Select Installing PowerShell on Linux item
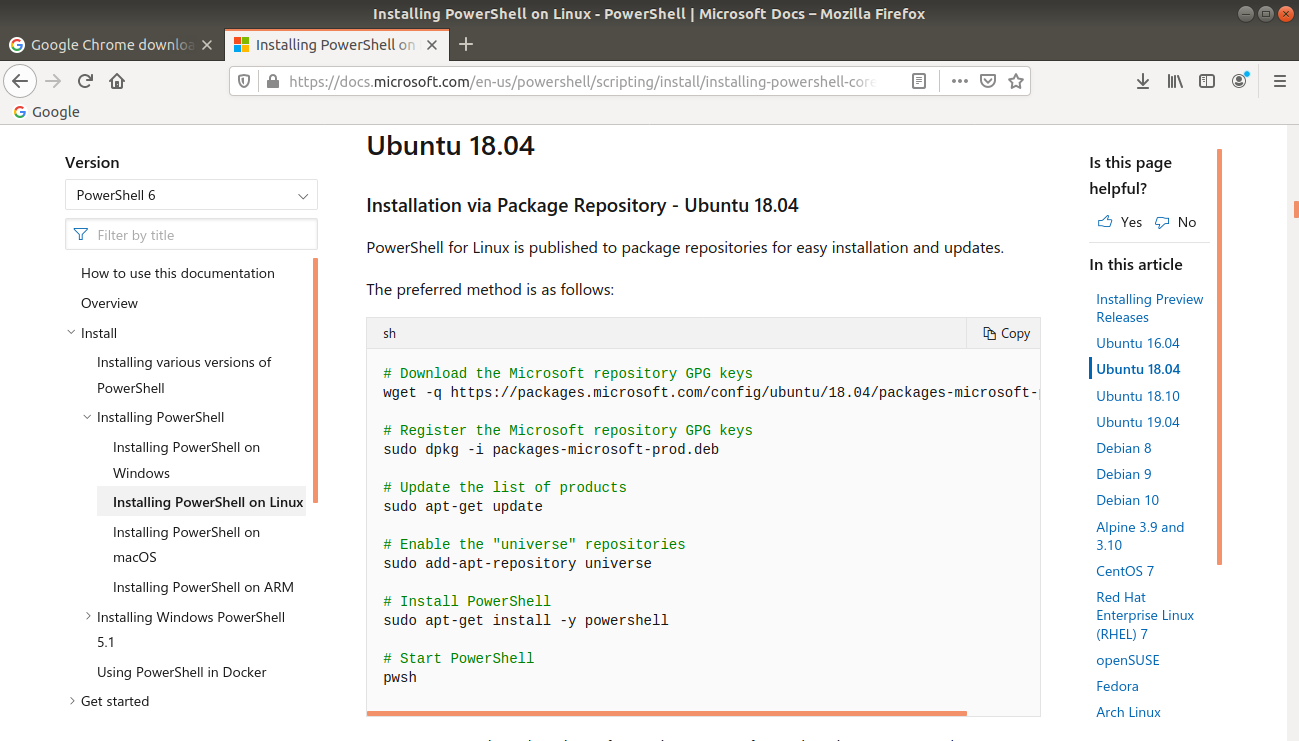1299x741 pixels. (208, 502)
